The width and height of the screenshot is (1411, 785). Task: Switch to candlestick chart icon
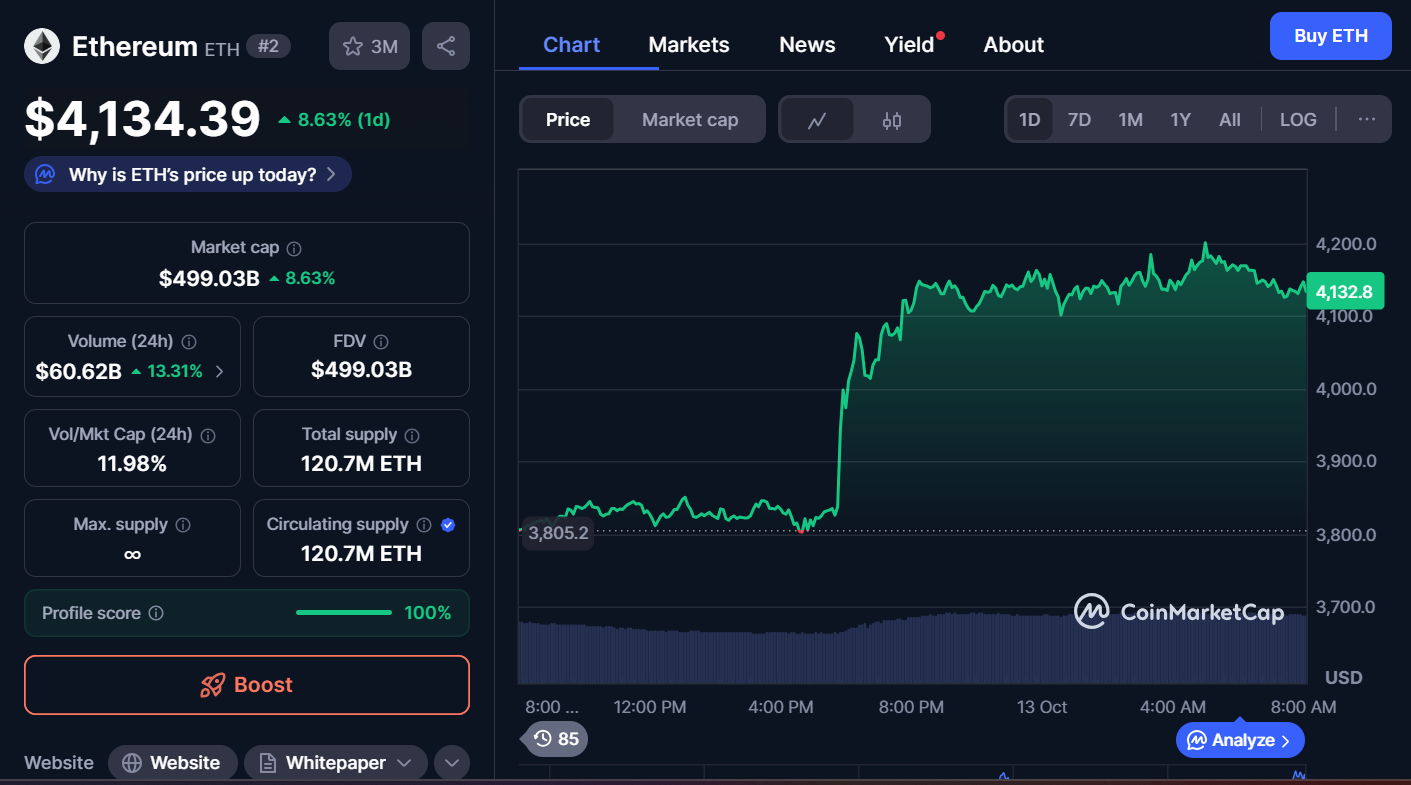click(x=892, y=120)
